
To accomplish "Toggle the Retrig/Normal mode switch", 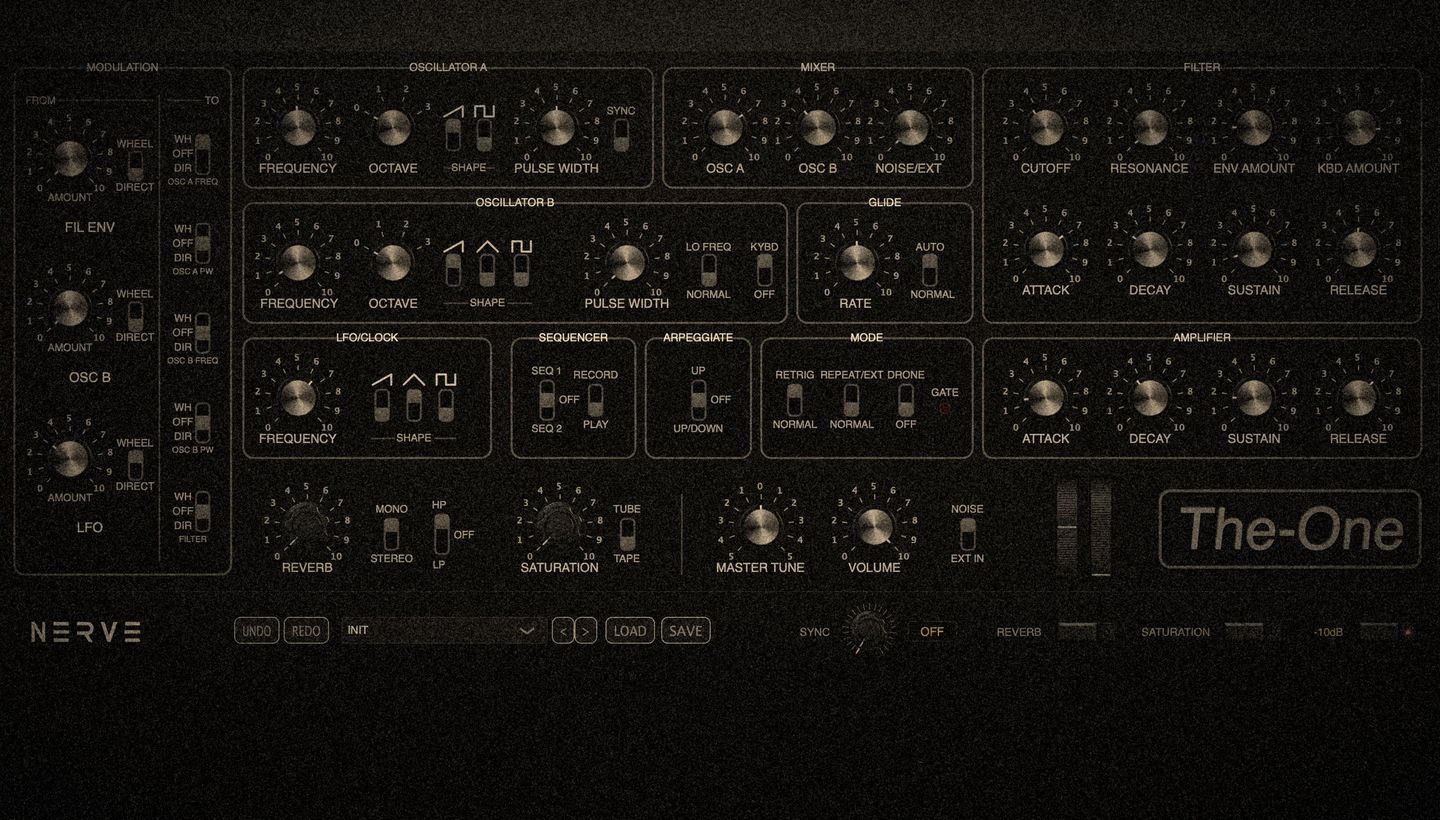I will pos(795,400).
